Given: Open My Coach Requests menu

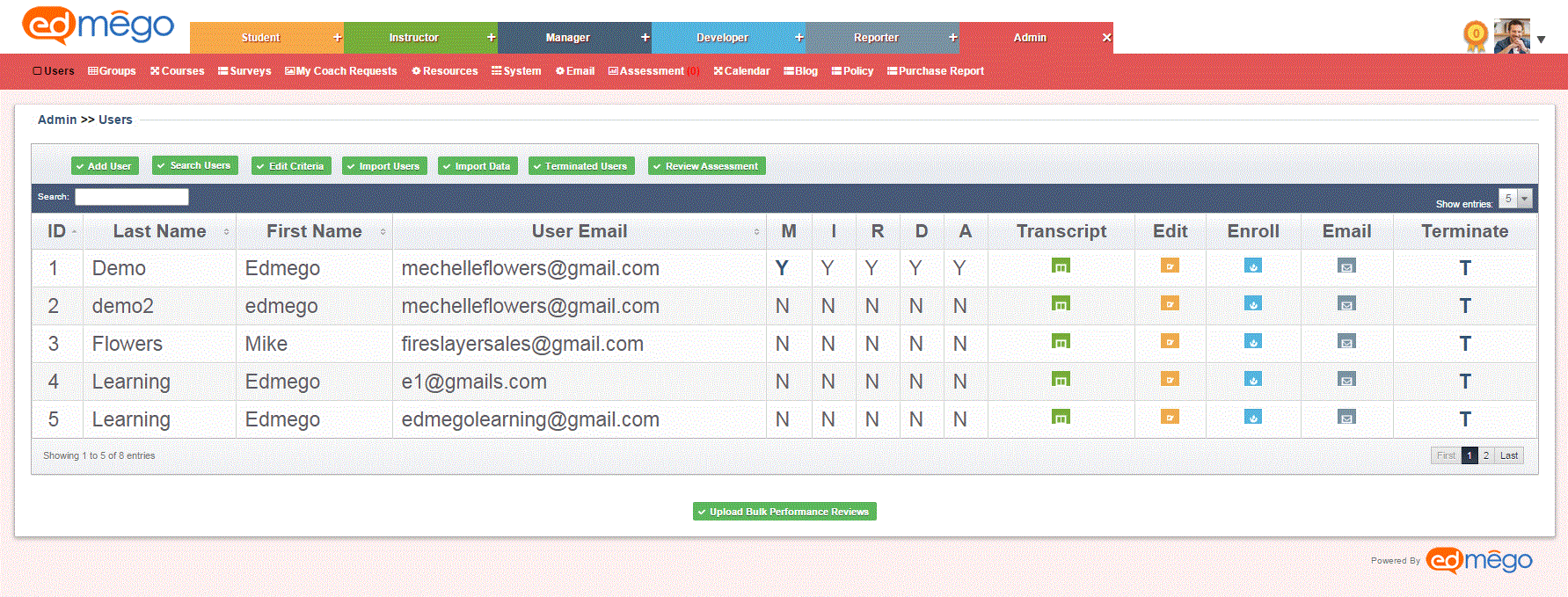Looking at the screenshot, I should click(x=340, y=71).
